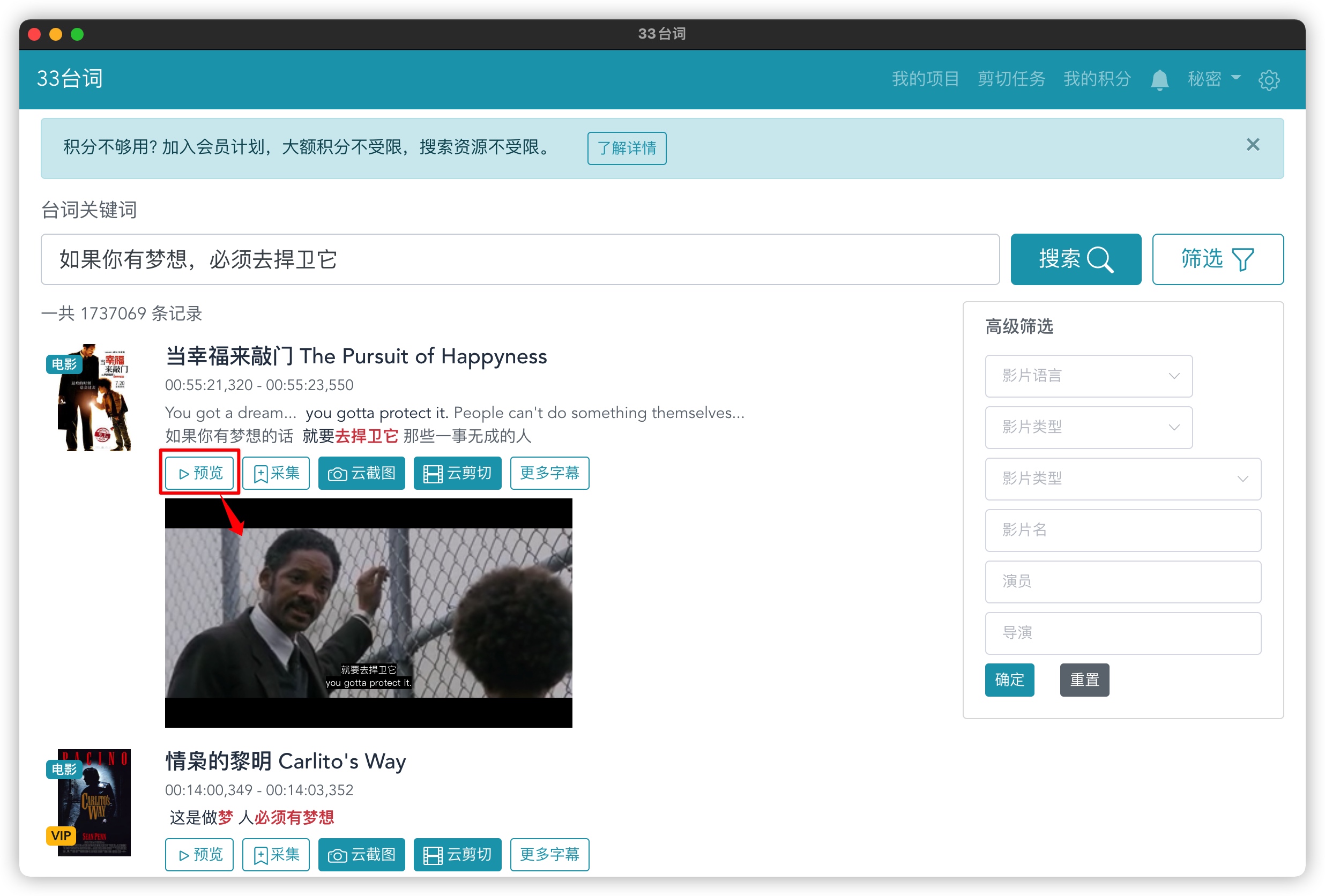Click timestamp 00:14:00,349 - 00:14:03,352
Image resolution: width=1325 pixels, height=896 pixels.
[x=259, y=789]
